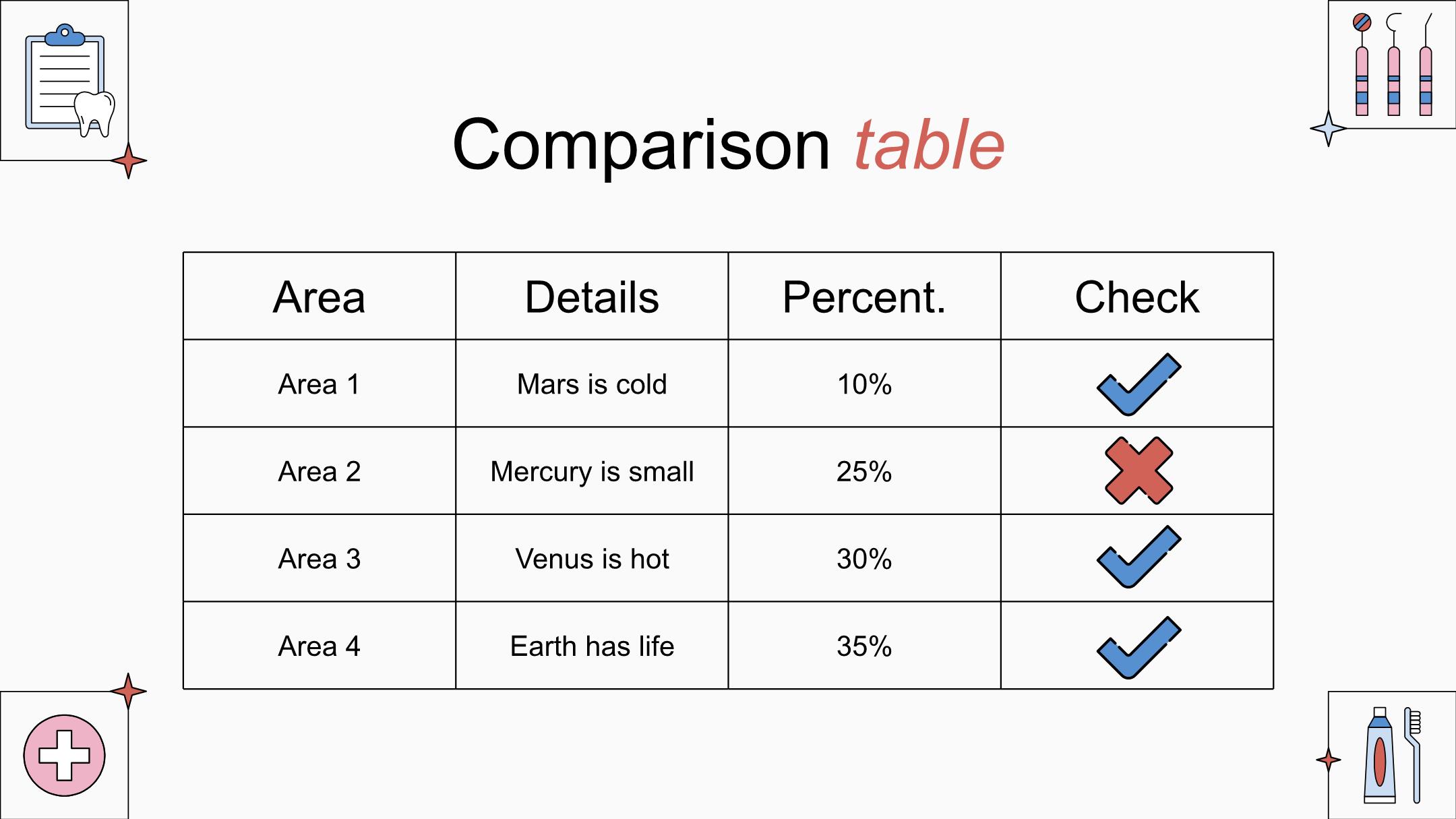Click the light blue sparkle near dental tools
1456x819 pixels.
(1327, 128)
